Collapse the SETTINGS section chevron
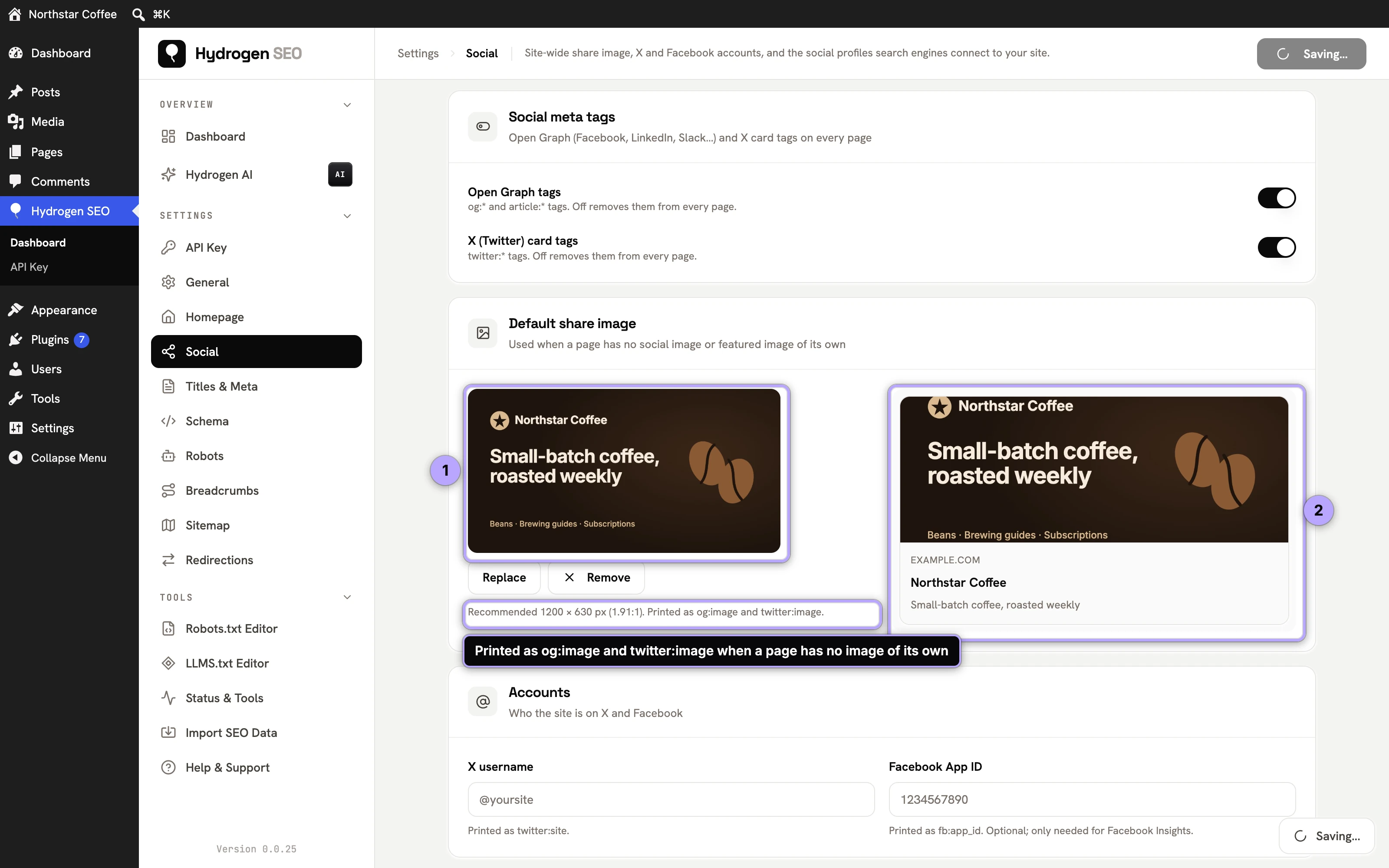 click(347, 216)
